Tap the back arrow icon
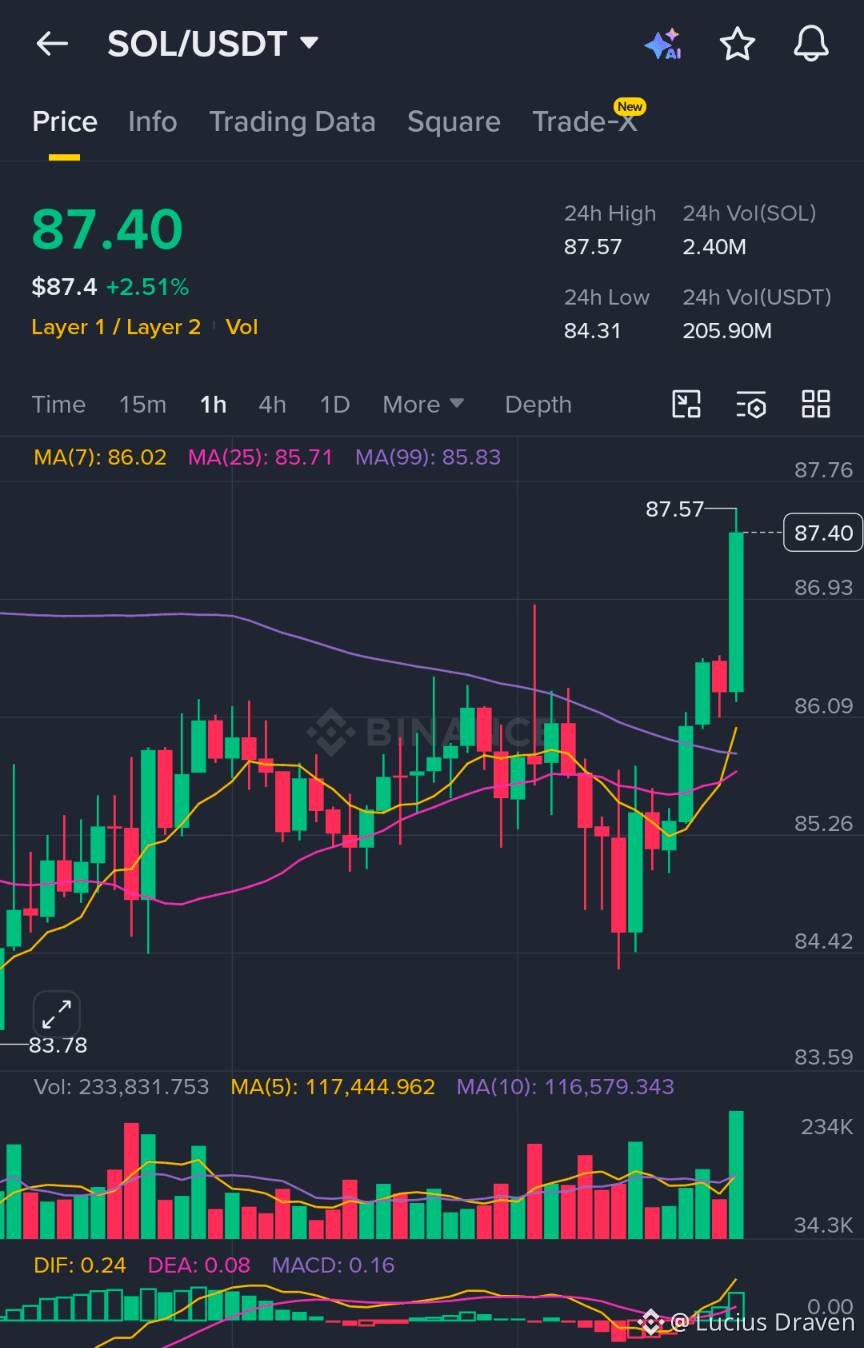Screen dimensions: 864x1348 (52, 43)
